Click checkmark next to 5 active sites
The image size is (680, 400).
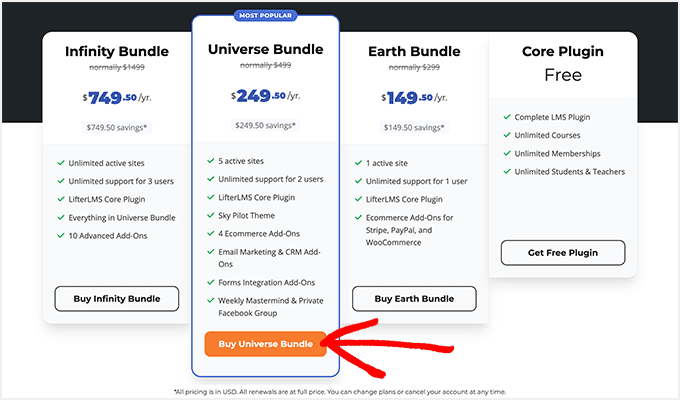tap(208, 161)
